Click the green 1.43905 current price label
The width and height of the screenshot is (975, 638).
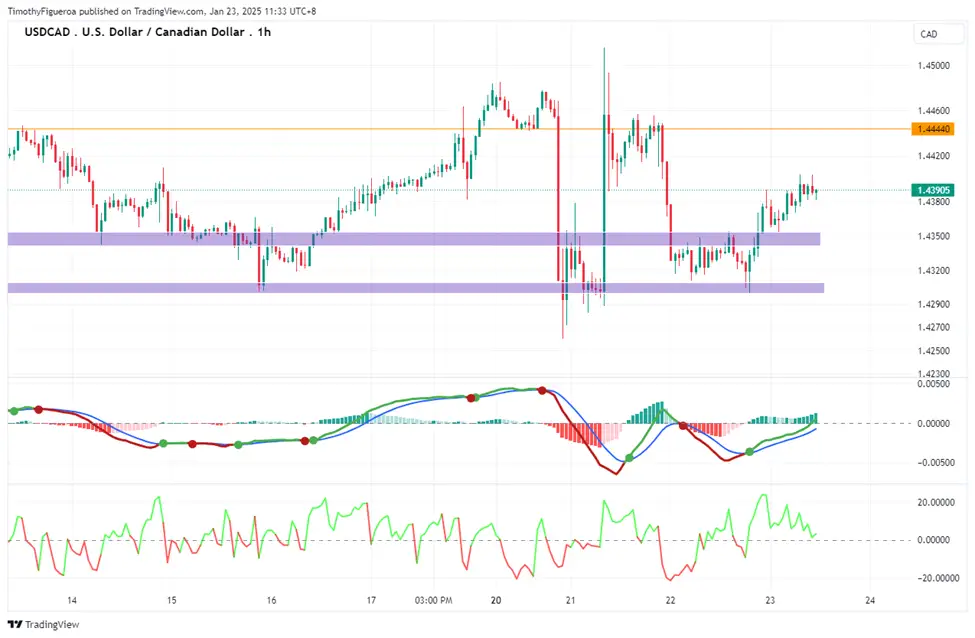pyautogui.click(x=931, y=190)
